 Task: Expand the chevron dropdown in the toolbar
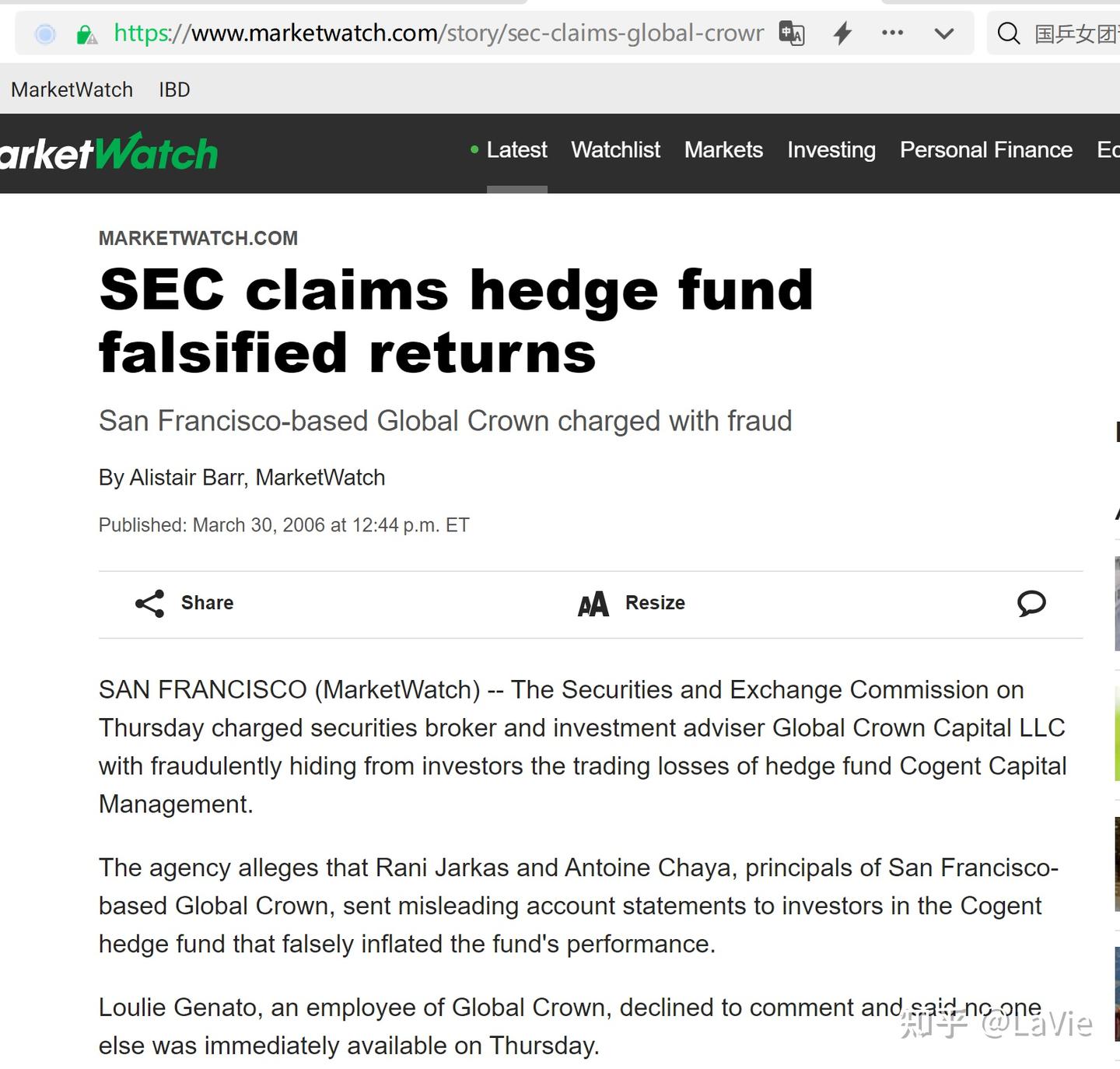(x=943, y=34)
